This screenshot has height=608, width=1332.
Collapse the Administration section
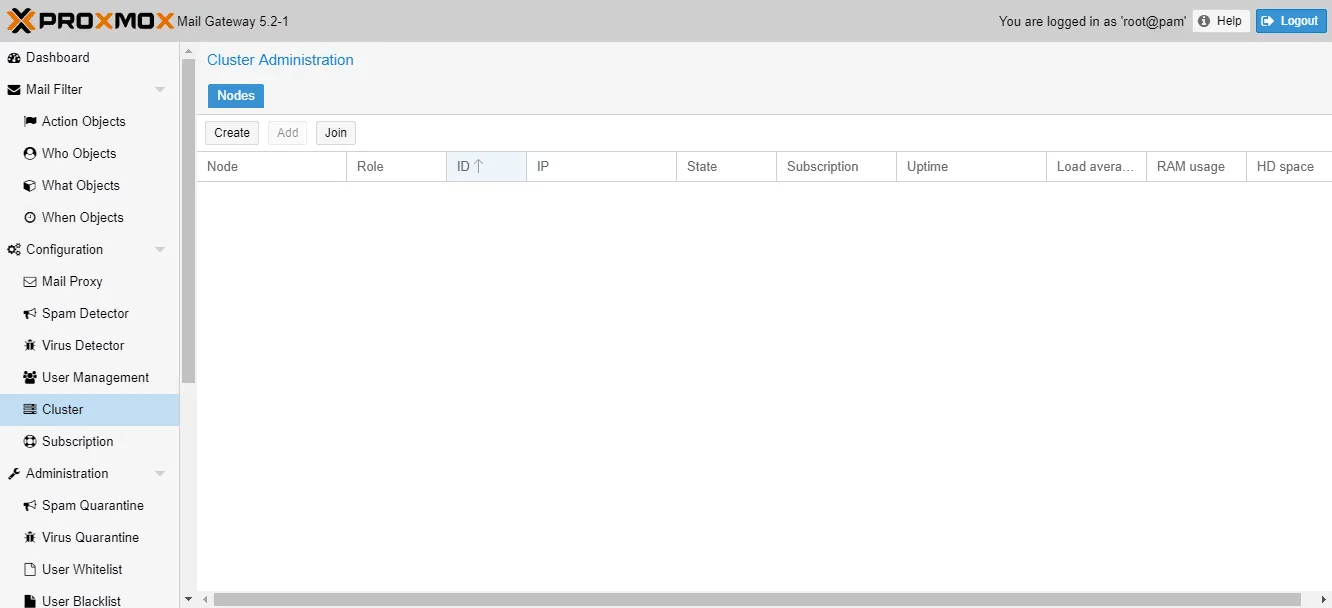(160, 473)
